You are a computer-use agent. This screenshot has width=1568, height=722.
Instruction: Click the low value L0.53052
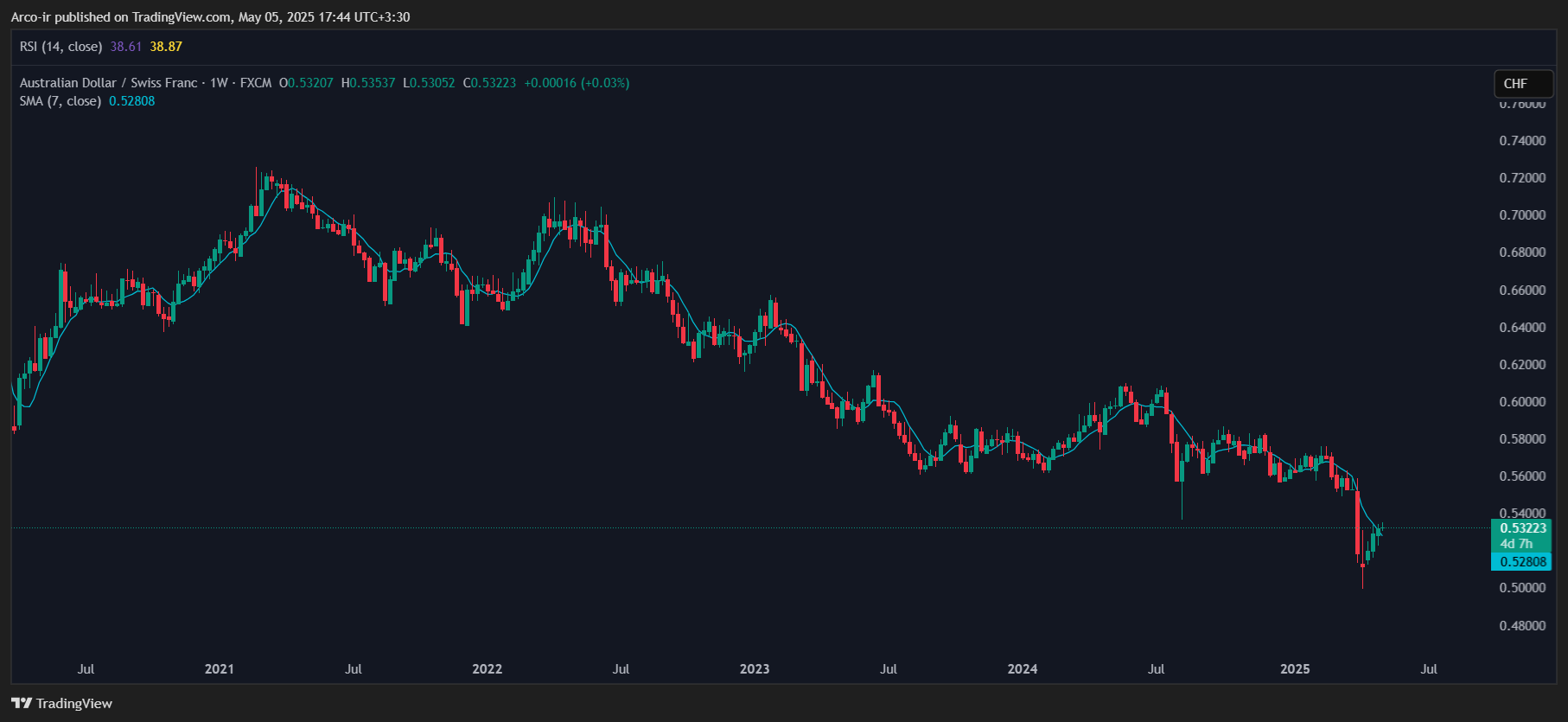429,83
